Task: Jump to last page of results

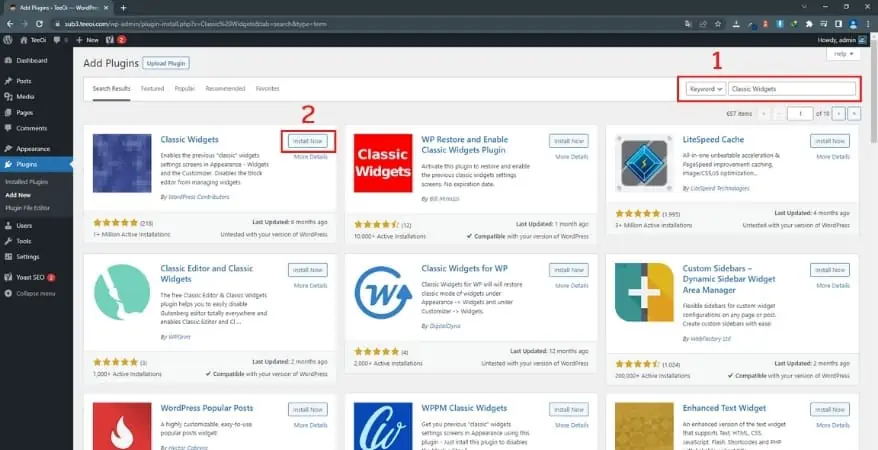Action: (854, 114)
